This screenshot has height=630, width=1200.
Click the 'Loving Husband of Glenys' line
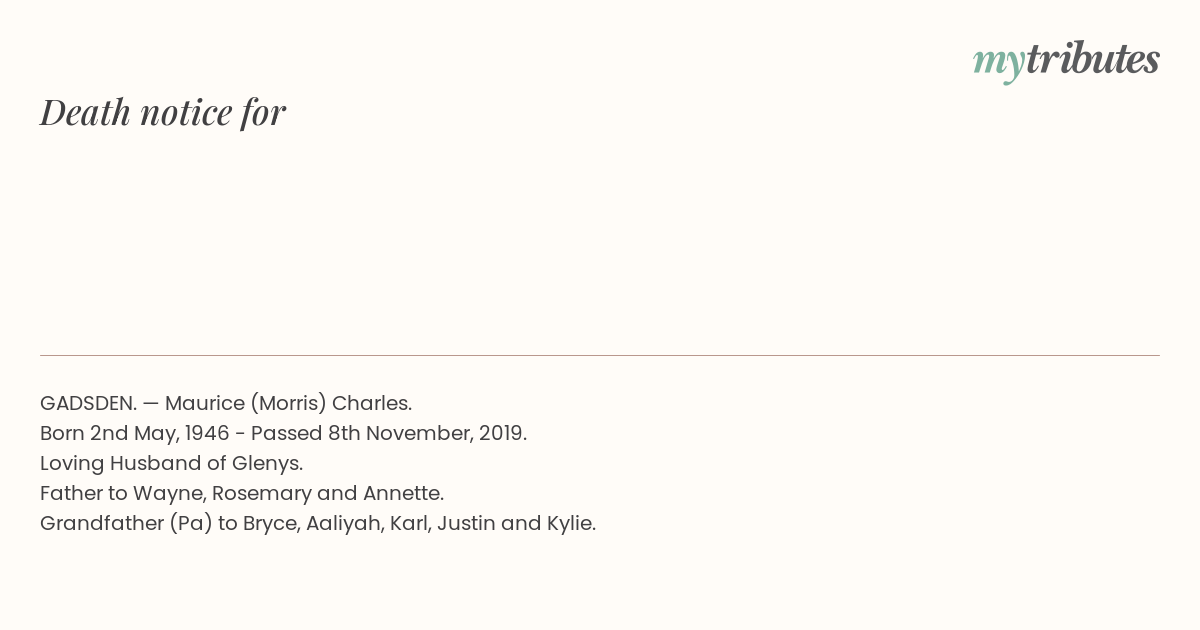tap(171, 464)
